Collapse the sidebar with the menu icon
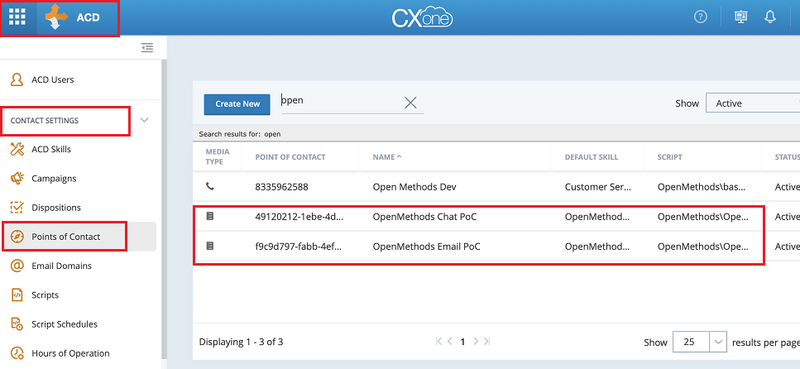Image resolution: width=800 pixels, height=369 pixels. pyautogui.click(x=147, y=47)
